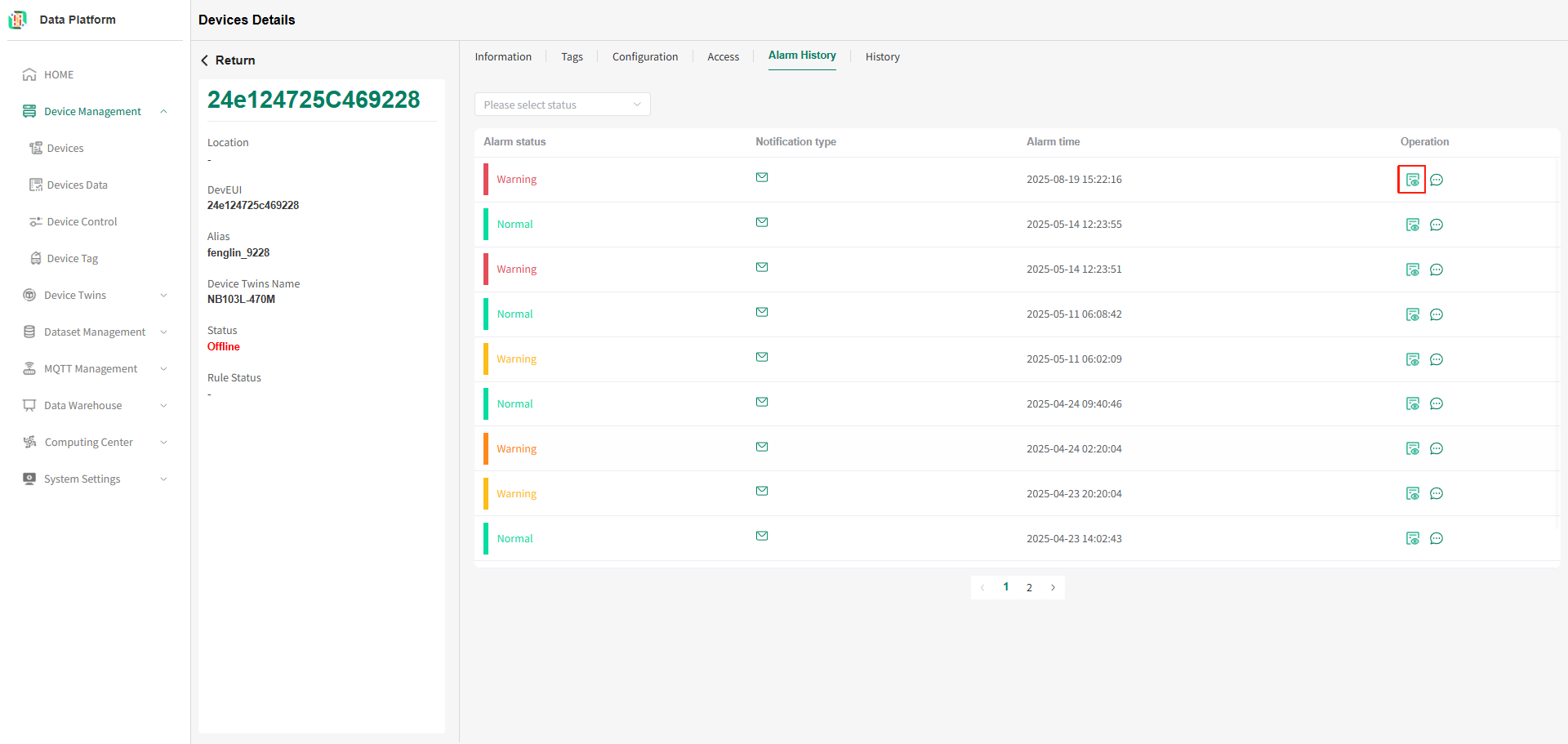Click the next page arrow
1568x744 pixels.
(1053, 587)
